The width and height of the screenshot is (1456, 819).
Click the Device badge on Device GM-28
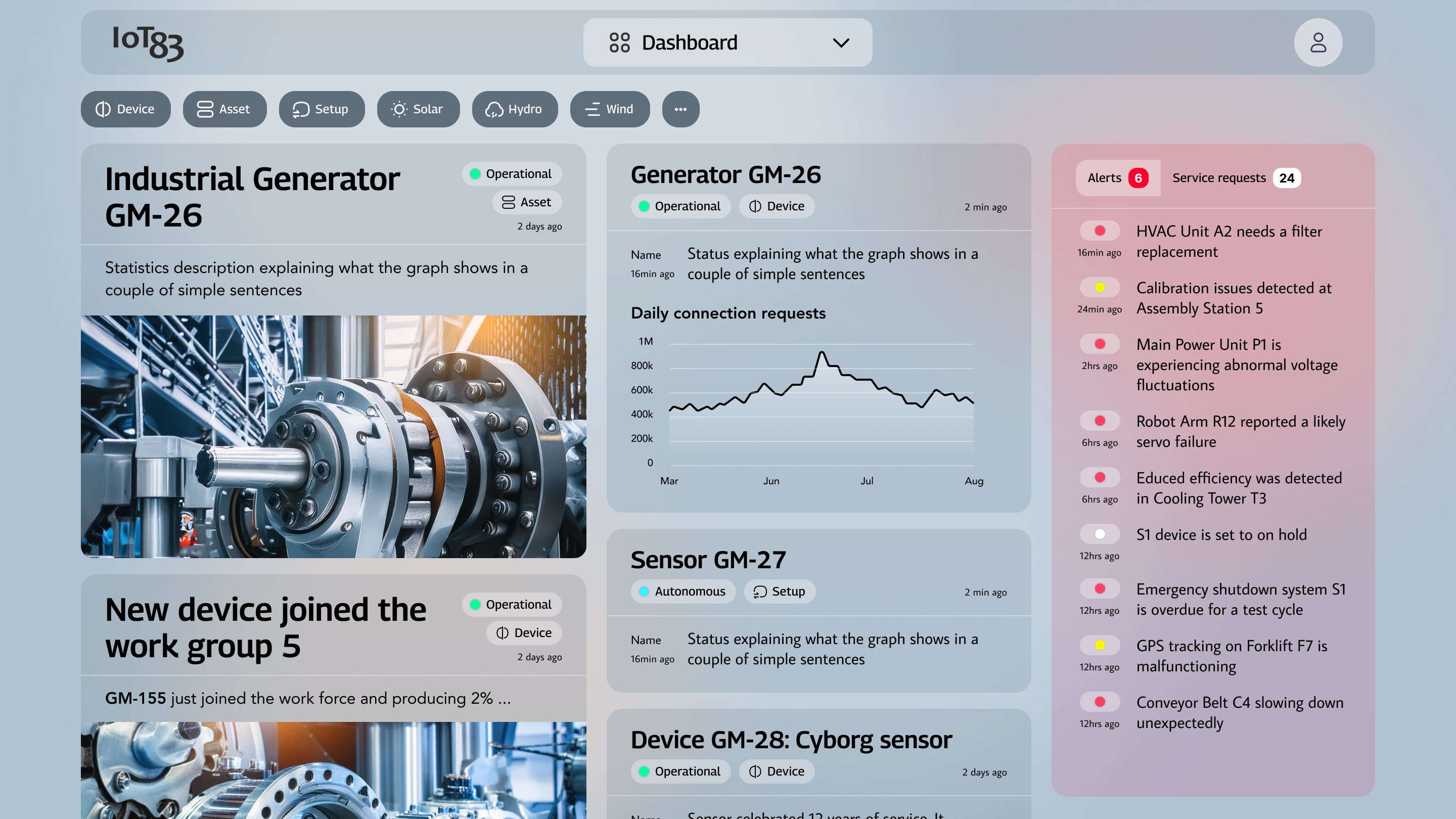pyautogui.click(x=777, y=771)
